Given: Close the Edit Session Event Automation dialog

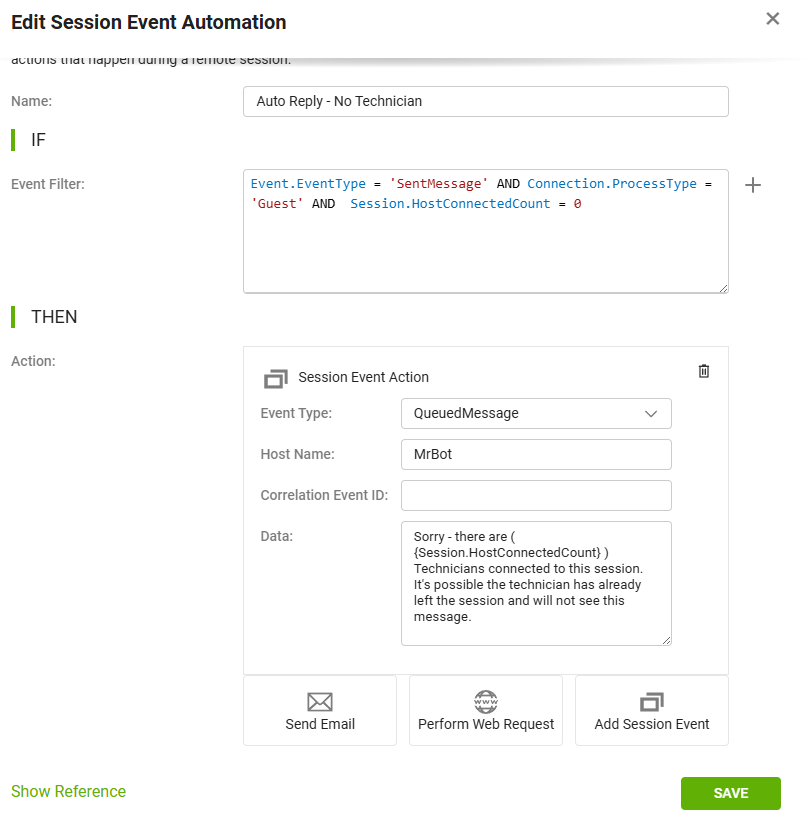Looking at the screenshot, I should 772,19.
